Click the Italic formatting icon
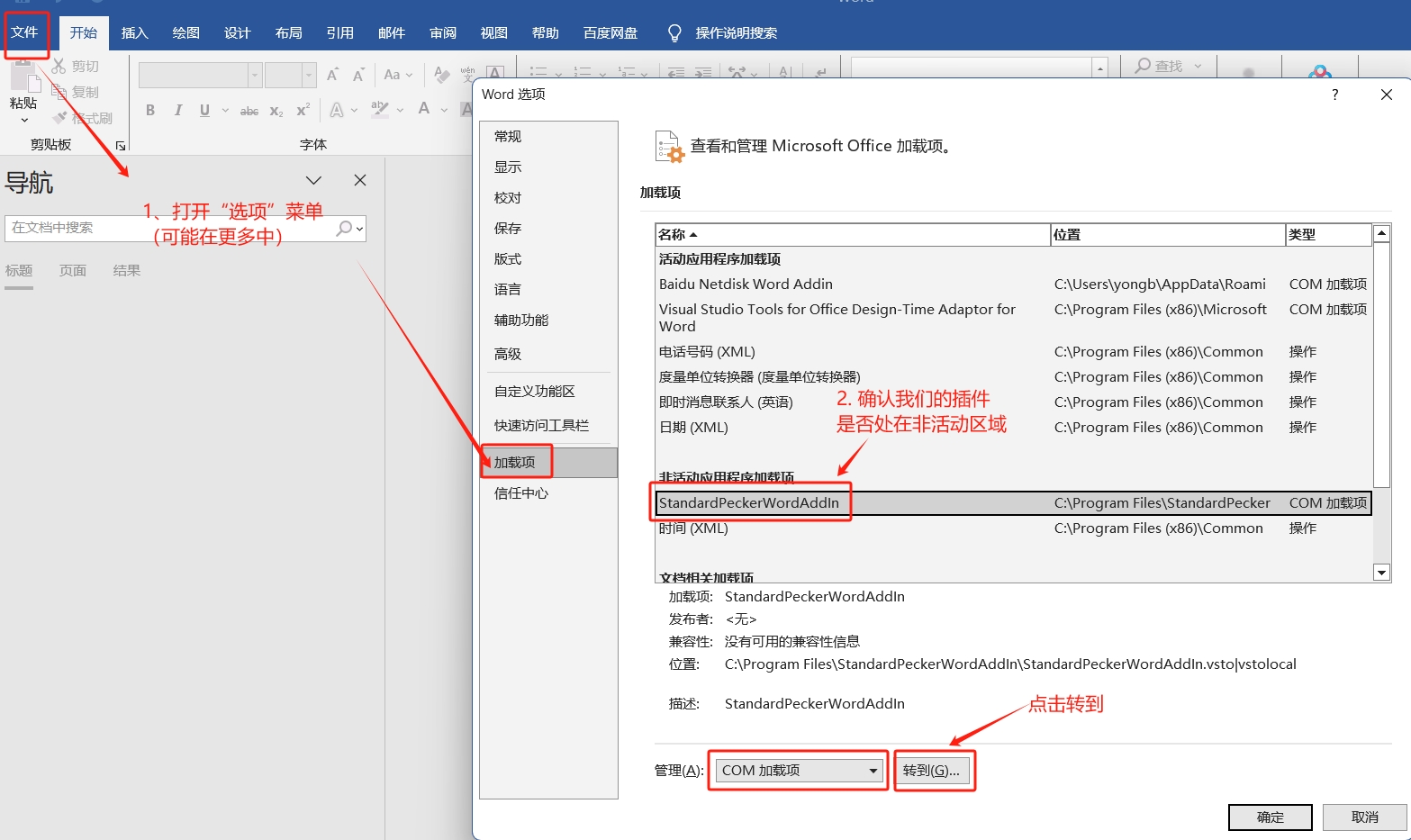The image size is (1411, 840). pyautogui.click(x=178, y=110)
